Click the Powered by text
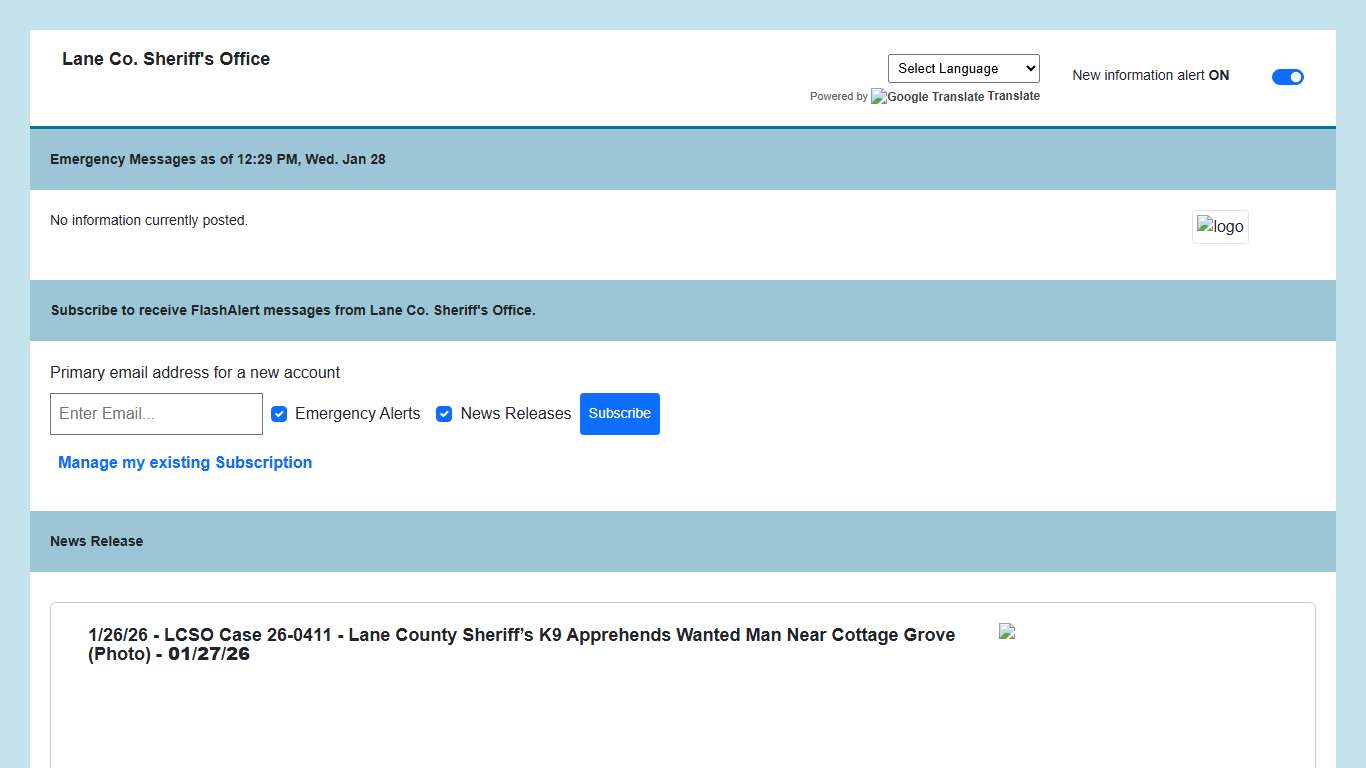 [x=838, y=97]
